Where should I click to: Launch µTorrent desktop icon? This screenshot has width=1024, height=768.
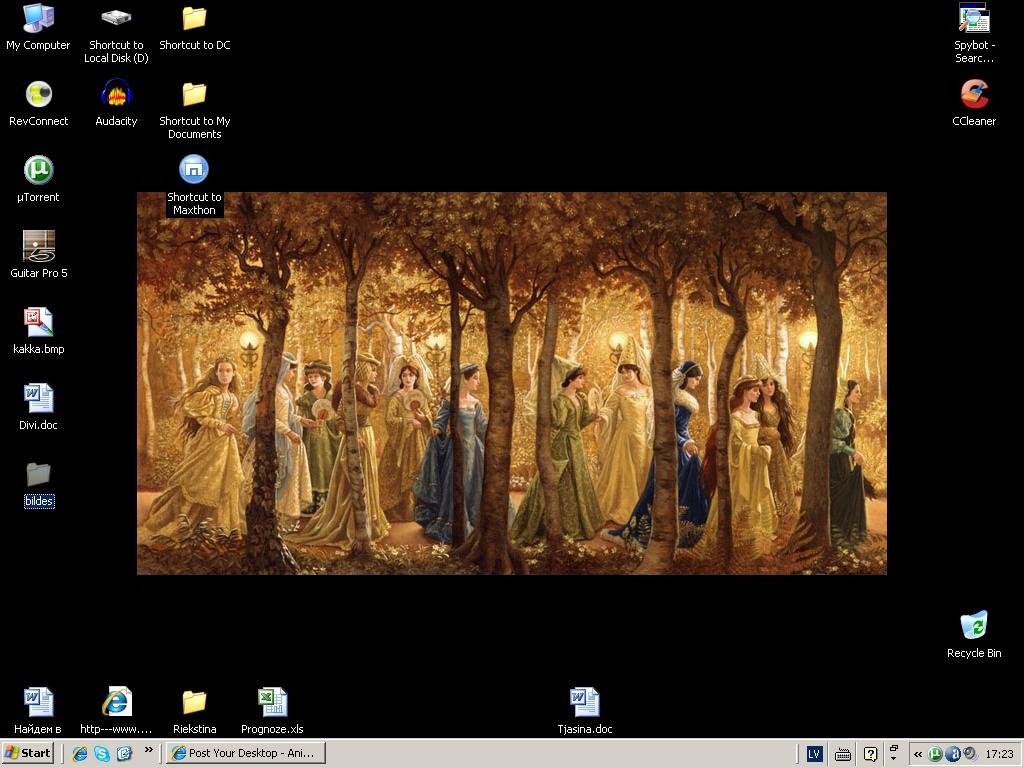[38, 178]
